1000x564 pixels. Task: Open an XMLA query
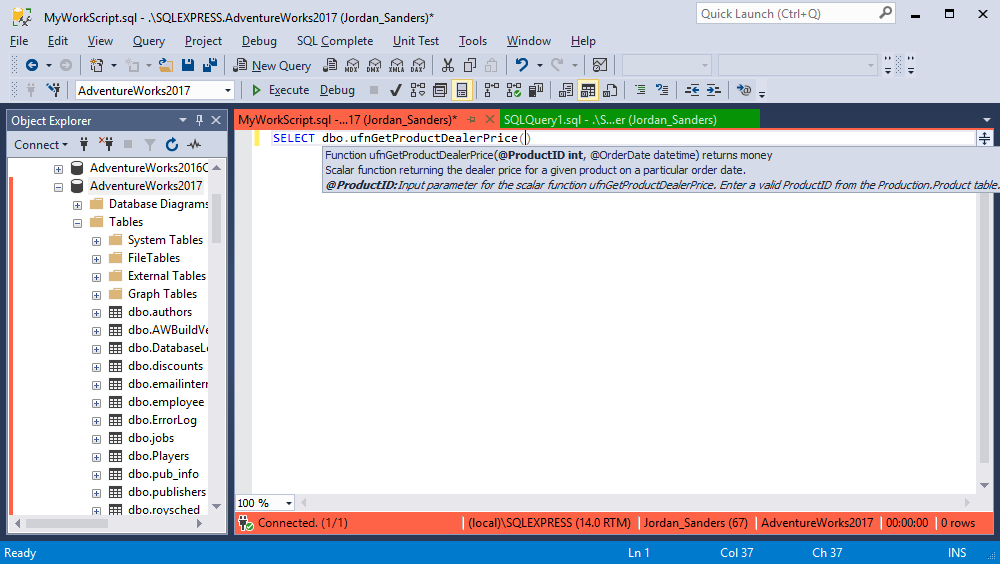point(397,65)
